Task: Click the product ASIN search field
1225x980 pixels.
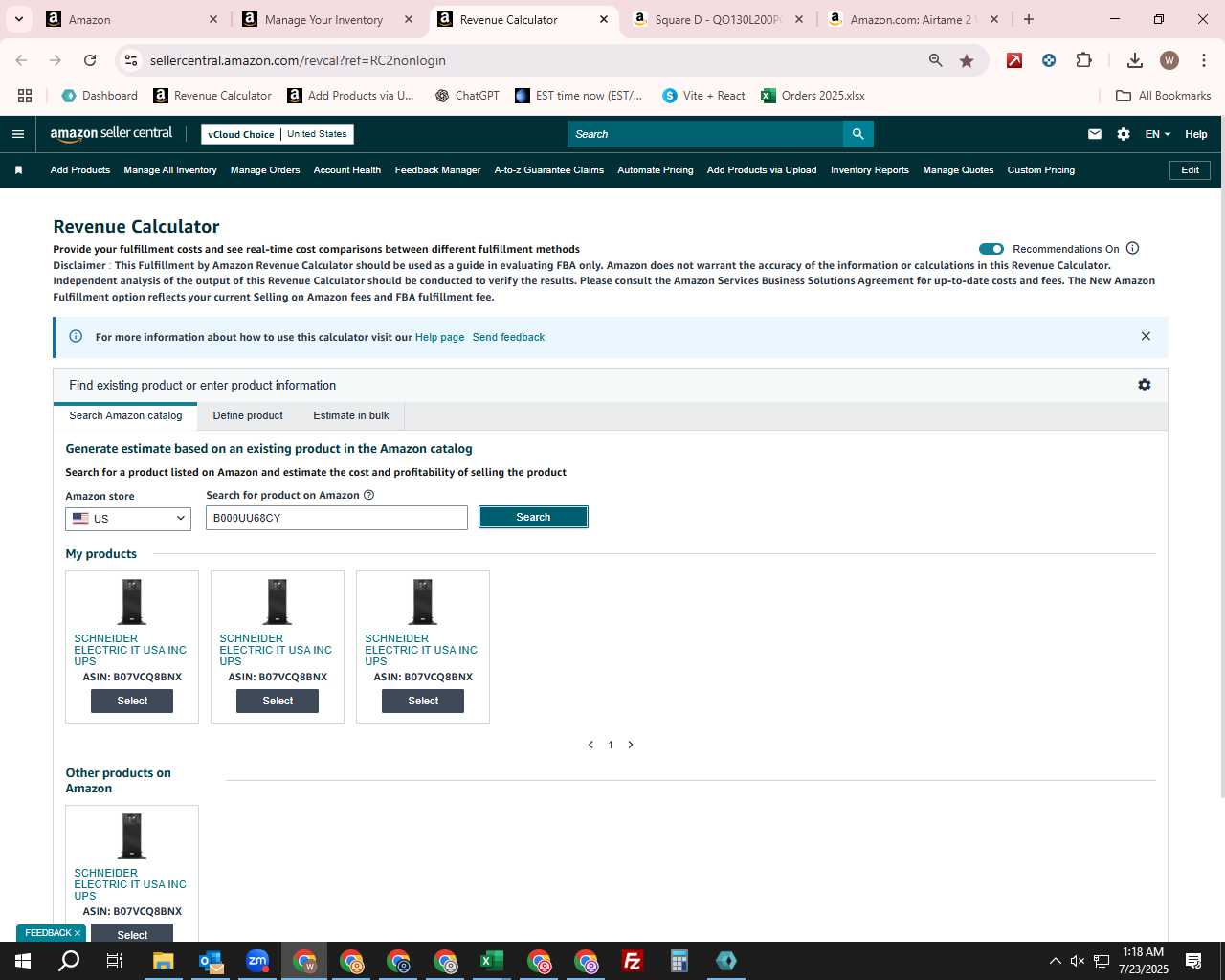Action: pyautogui.click(x=337, y=518)
